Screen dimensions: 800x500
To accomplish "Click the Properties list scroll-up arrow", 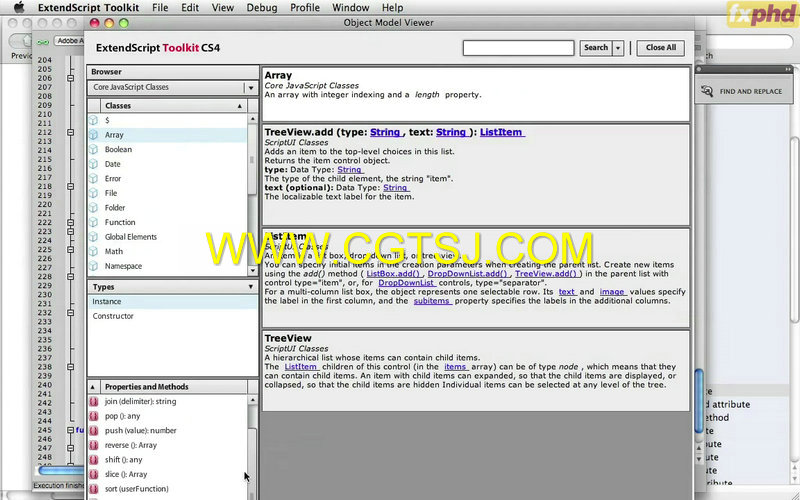I will coord(252,401).
